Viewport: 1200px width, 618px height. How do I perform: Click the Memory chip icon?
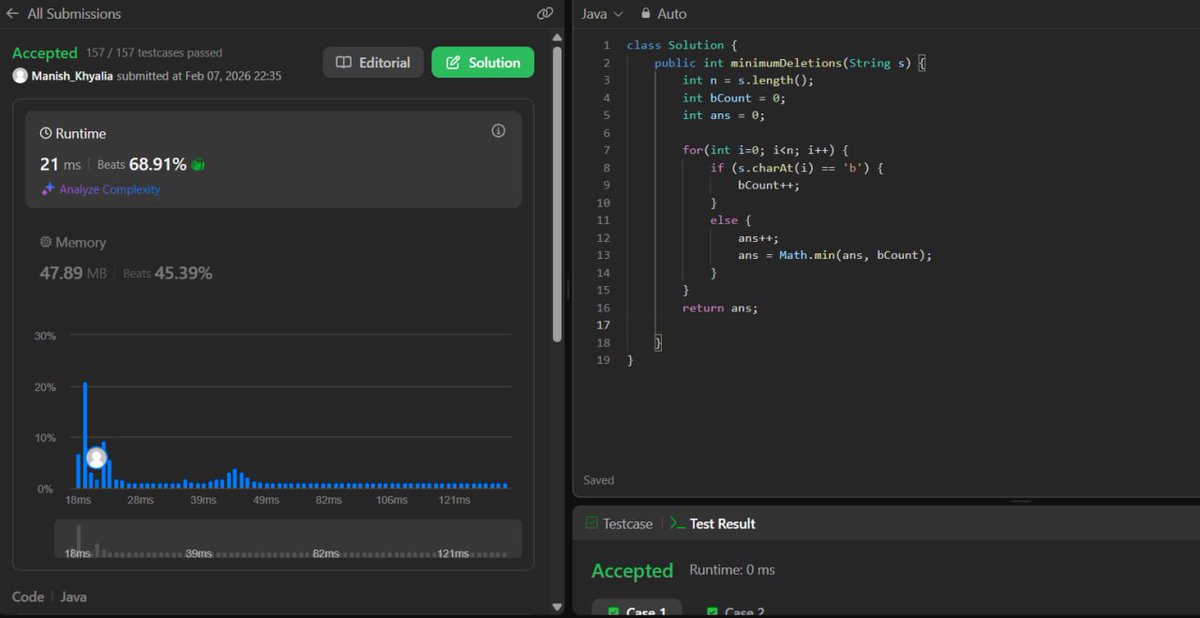[x=46, y=242]
